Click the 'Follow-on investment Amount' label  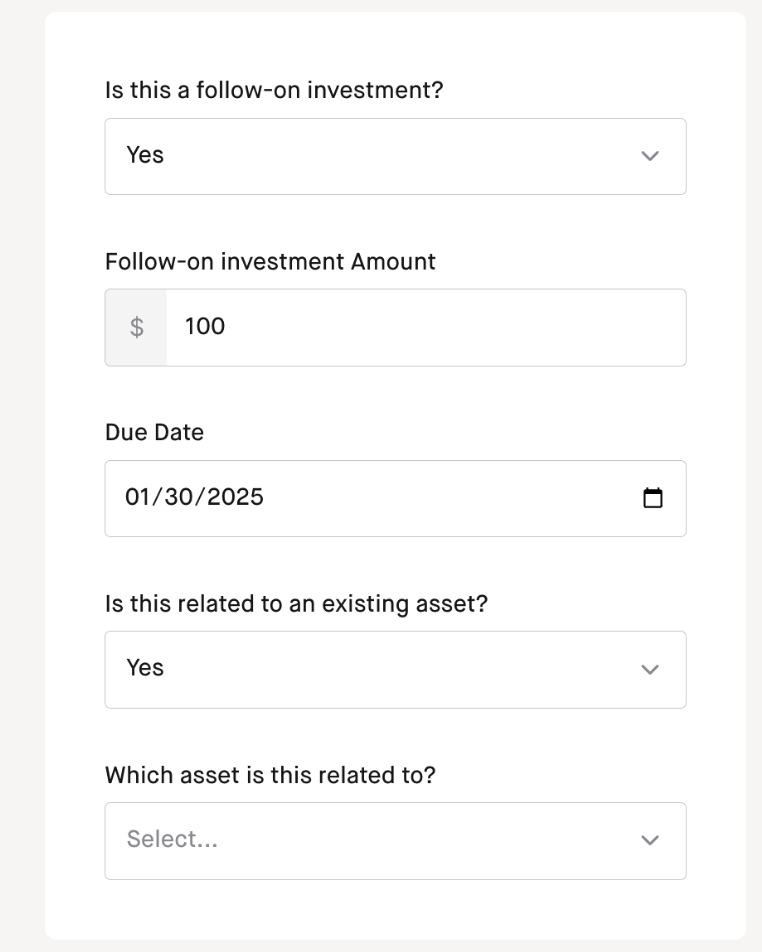[270, 262]
